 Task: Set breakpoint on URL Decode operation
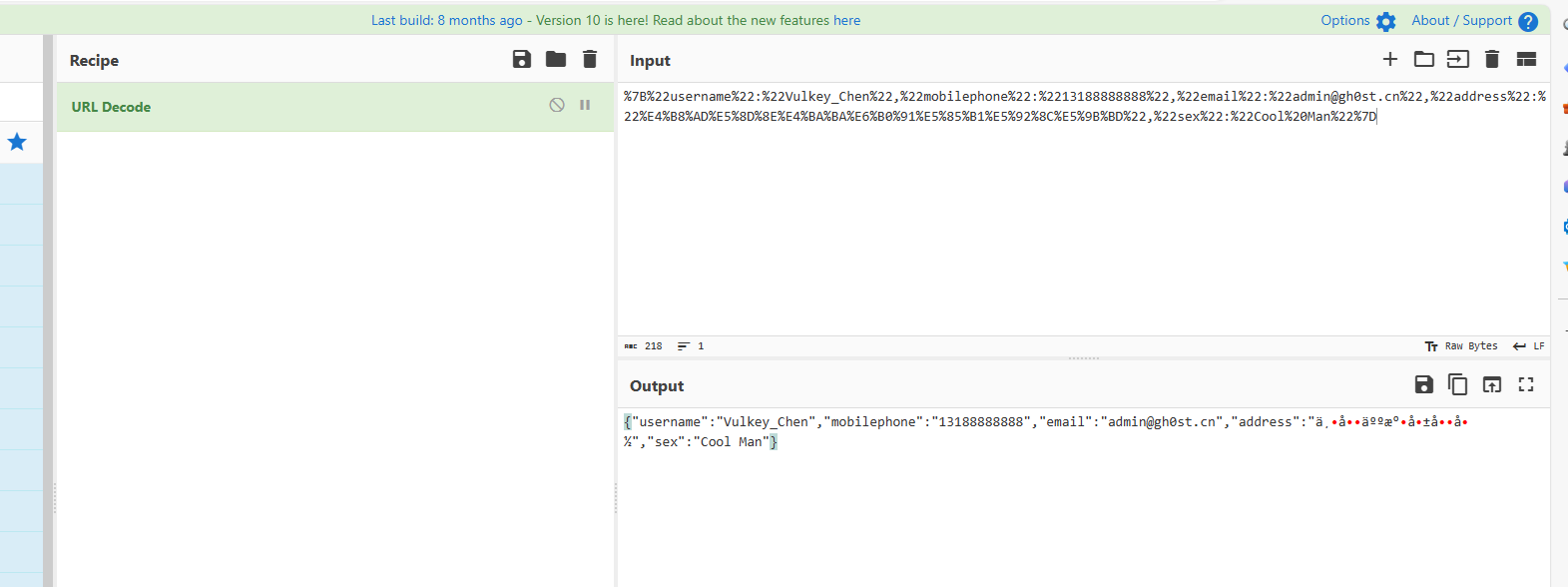click(x=585, y=105)
